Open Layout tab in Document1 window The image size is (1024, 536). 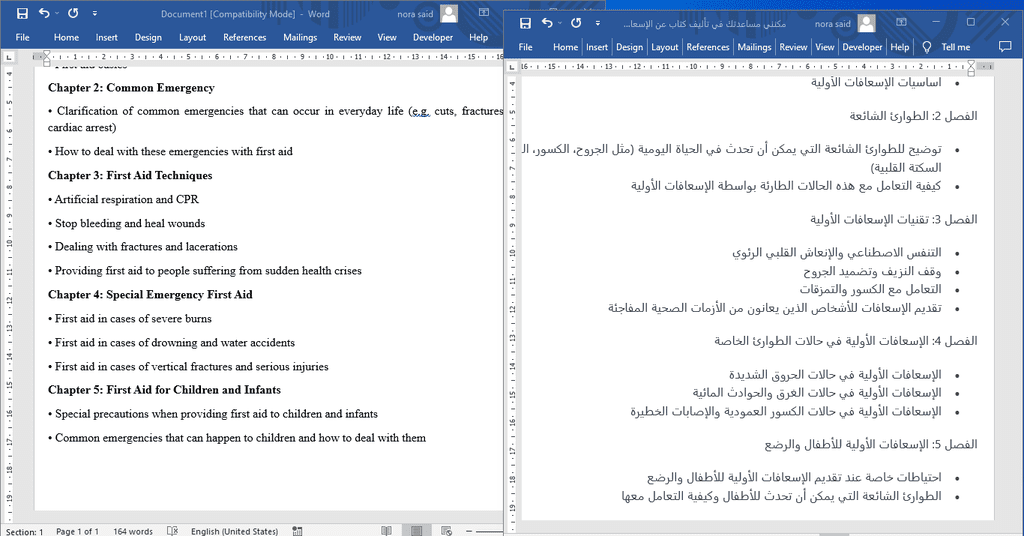193,37
